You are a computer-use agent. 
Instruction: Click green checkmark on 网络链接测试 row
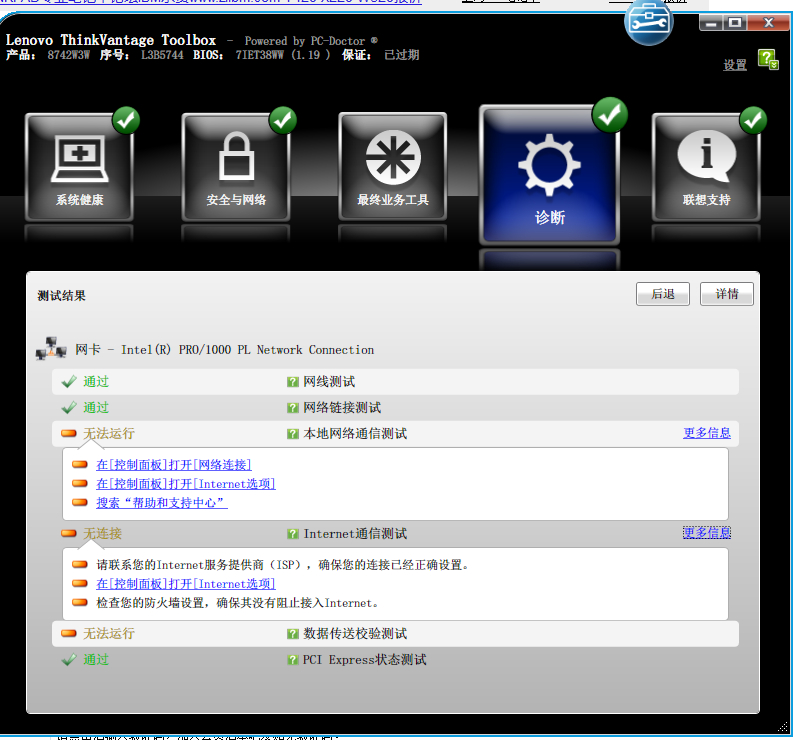(x=69, y=407)
